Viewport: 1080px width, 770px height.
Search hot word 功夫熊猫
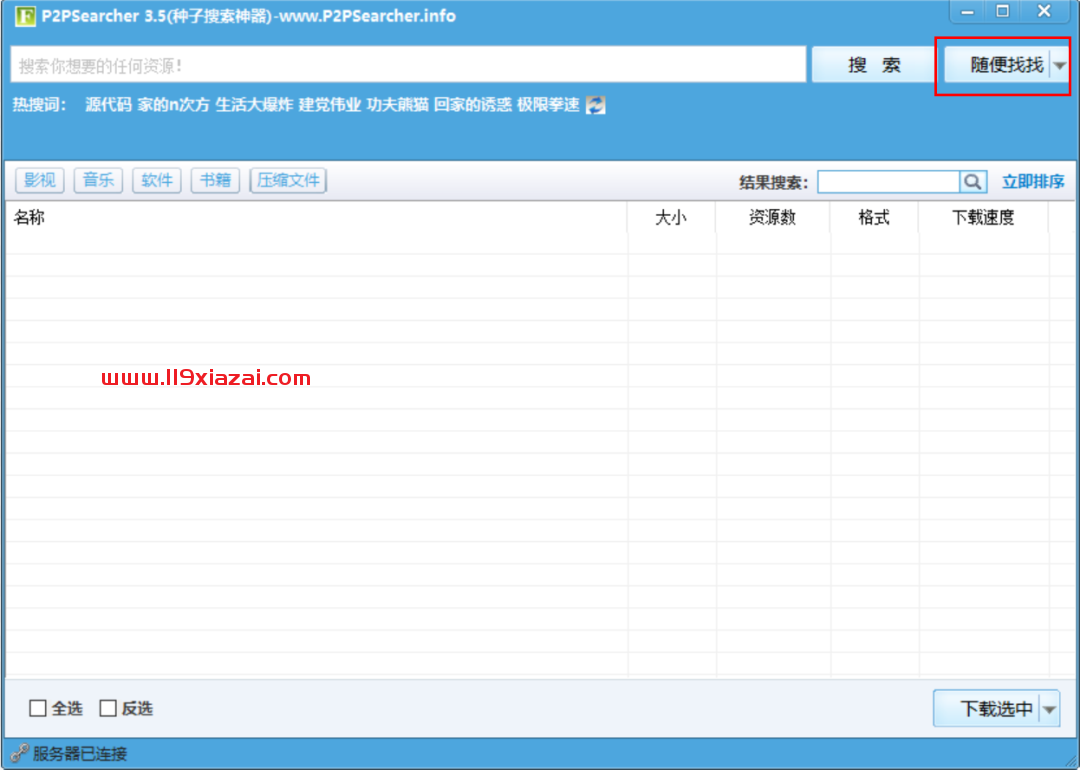(397, 105)
